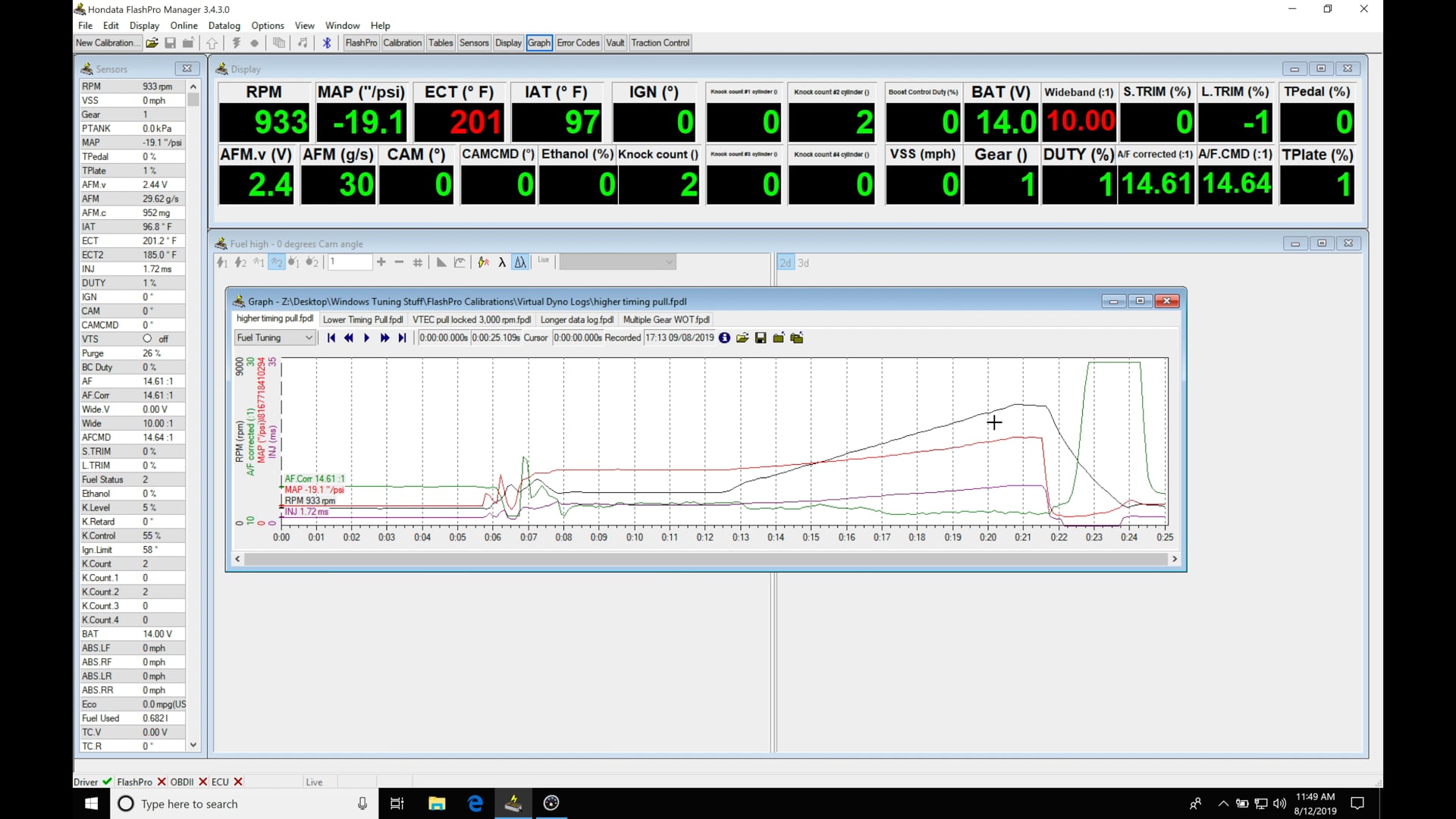The height and width of the screenshot is (819, 1456).
Task: Click the play button to replay the datalog
Action: 366,338
